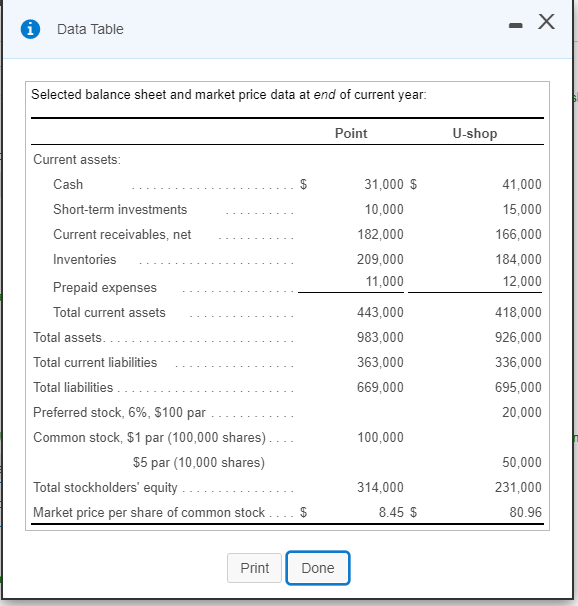Image resolution: width=578 pixels, height=606 pixels.
Task: Click the Current assets: heading
Action: tap(77, 160)
